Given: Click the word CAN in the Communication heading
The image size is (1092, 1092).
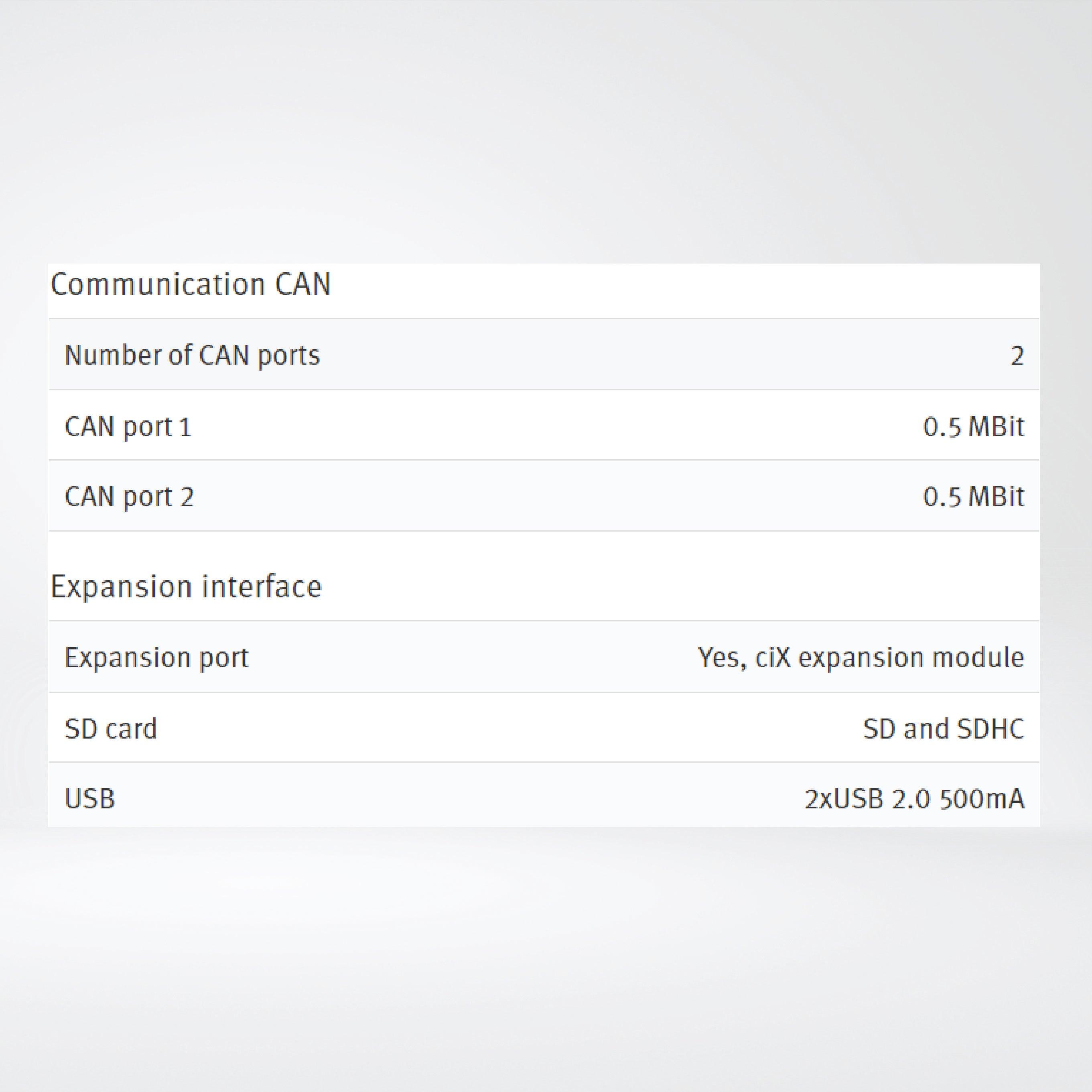Looking at the screenshot, I should point(302,284).
